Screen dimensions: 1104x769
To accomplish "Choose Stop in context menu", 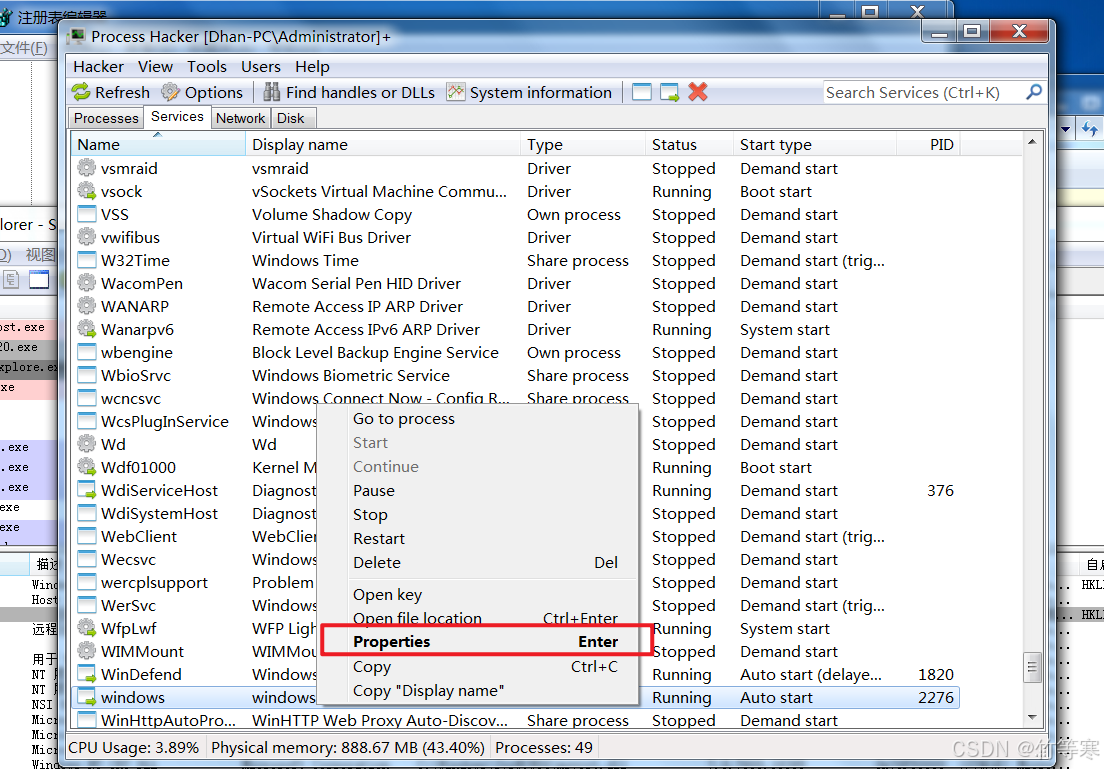I will pos(479,515).
